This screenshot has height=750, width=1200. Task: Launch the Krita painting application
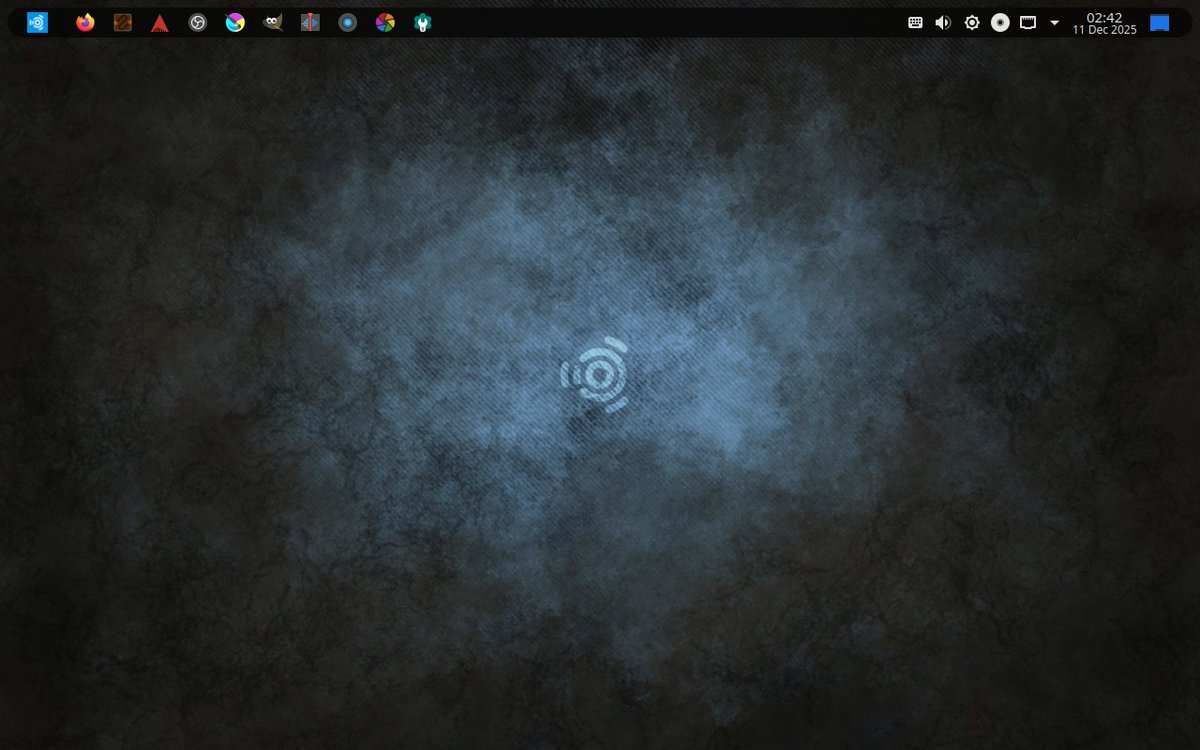235,21
